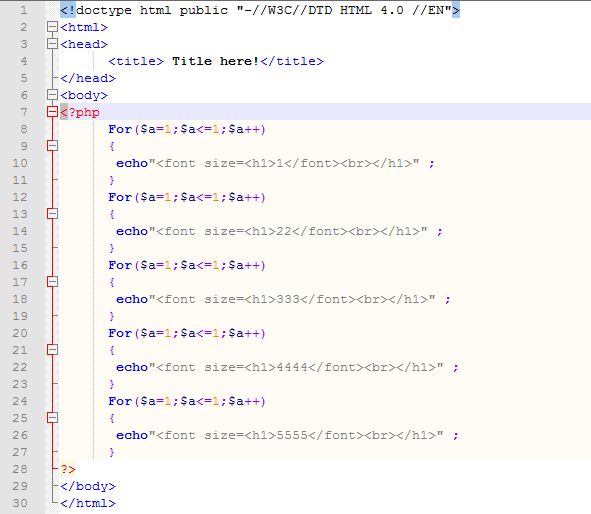Collapse the brace fold on line 13
This screenshot has width=591, height=514.
[52, 214]
